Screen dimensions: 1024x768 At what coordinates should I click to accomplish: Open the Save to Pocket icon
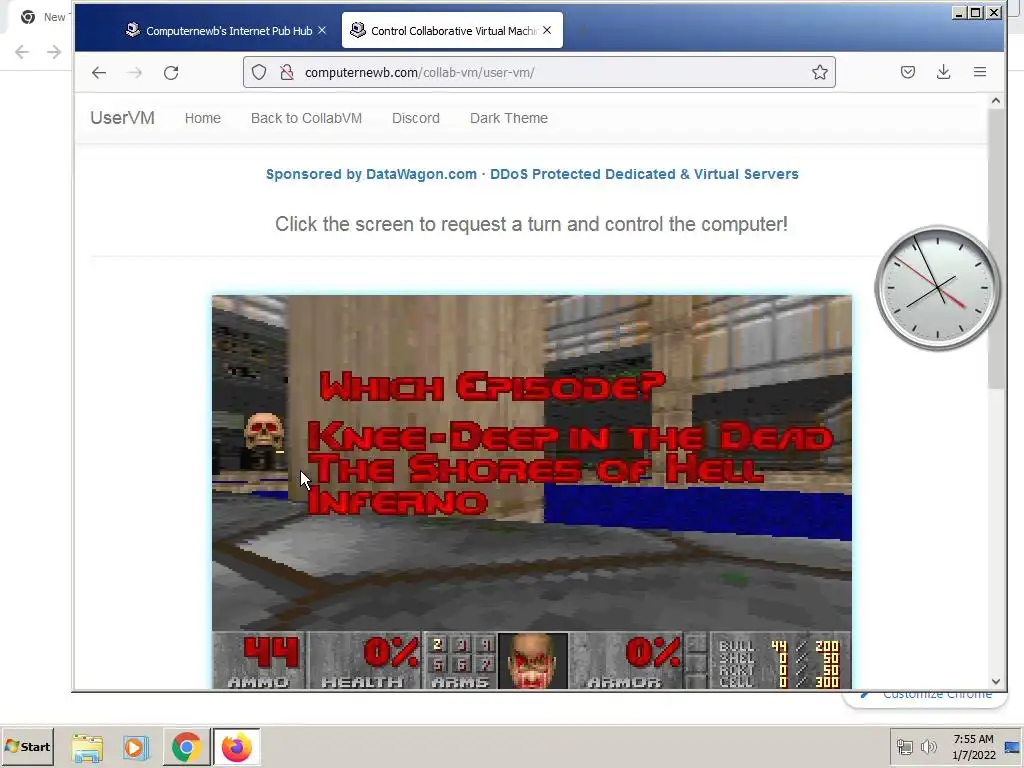(908, 72)
